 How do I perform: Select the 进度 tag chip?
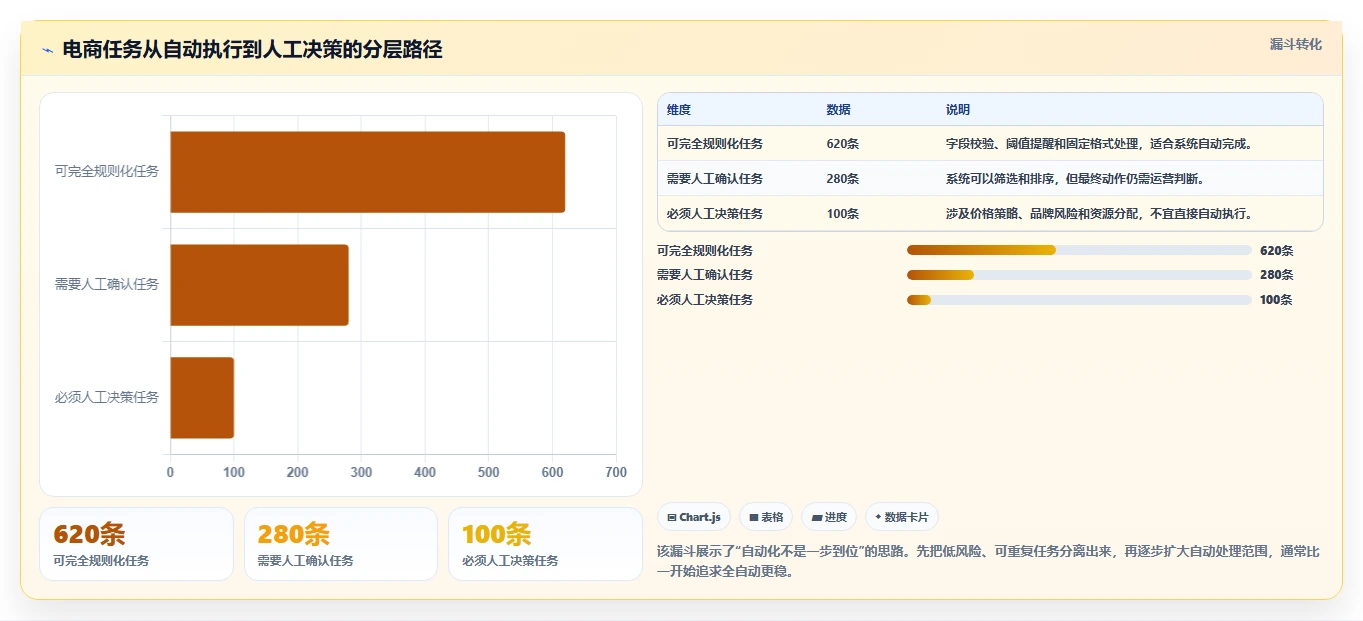829,517
